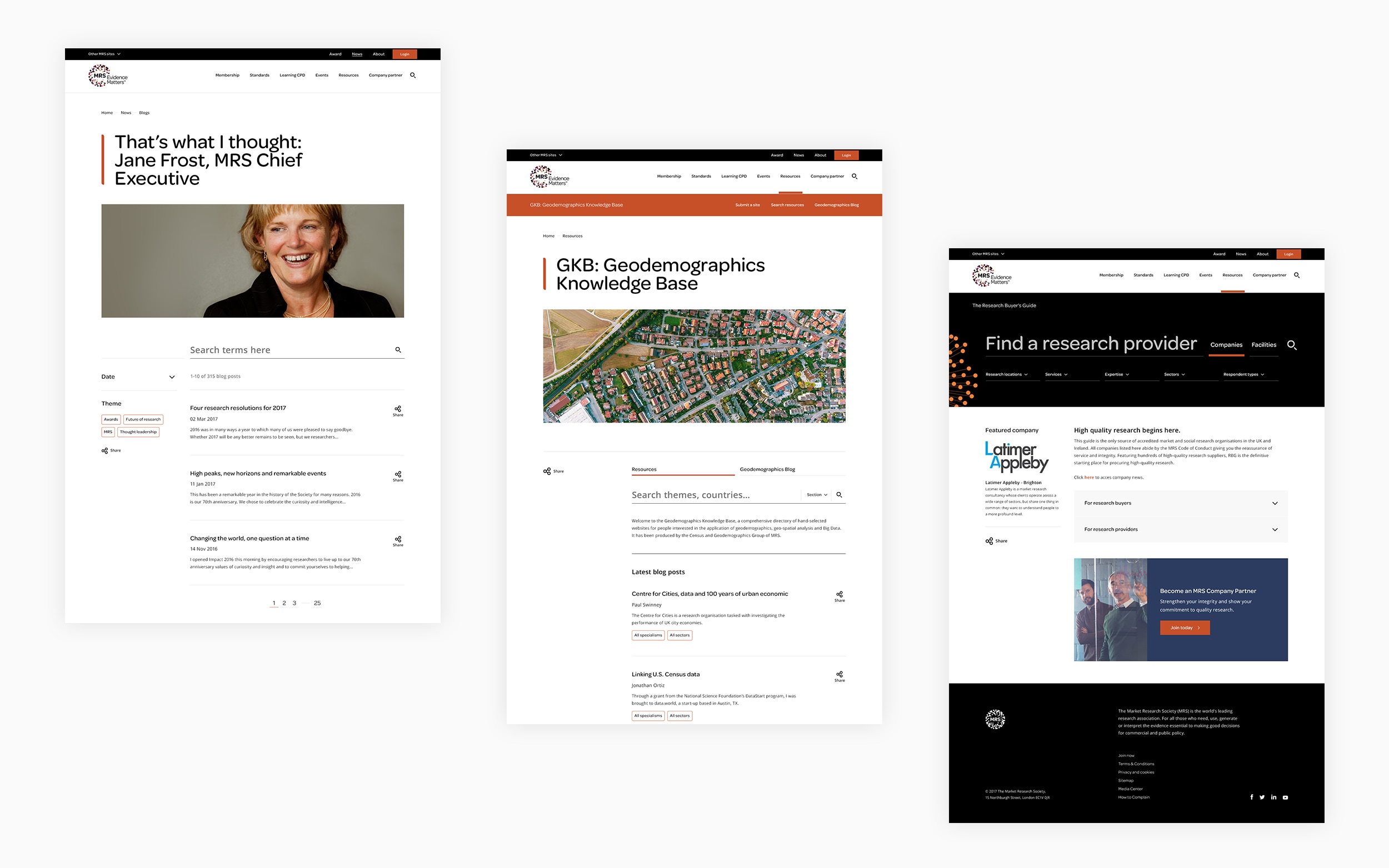Switch to Facilities tab

pyautogui.click(x=1263, y=345)
